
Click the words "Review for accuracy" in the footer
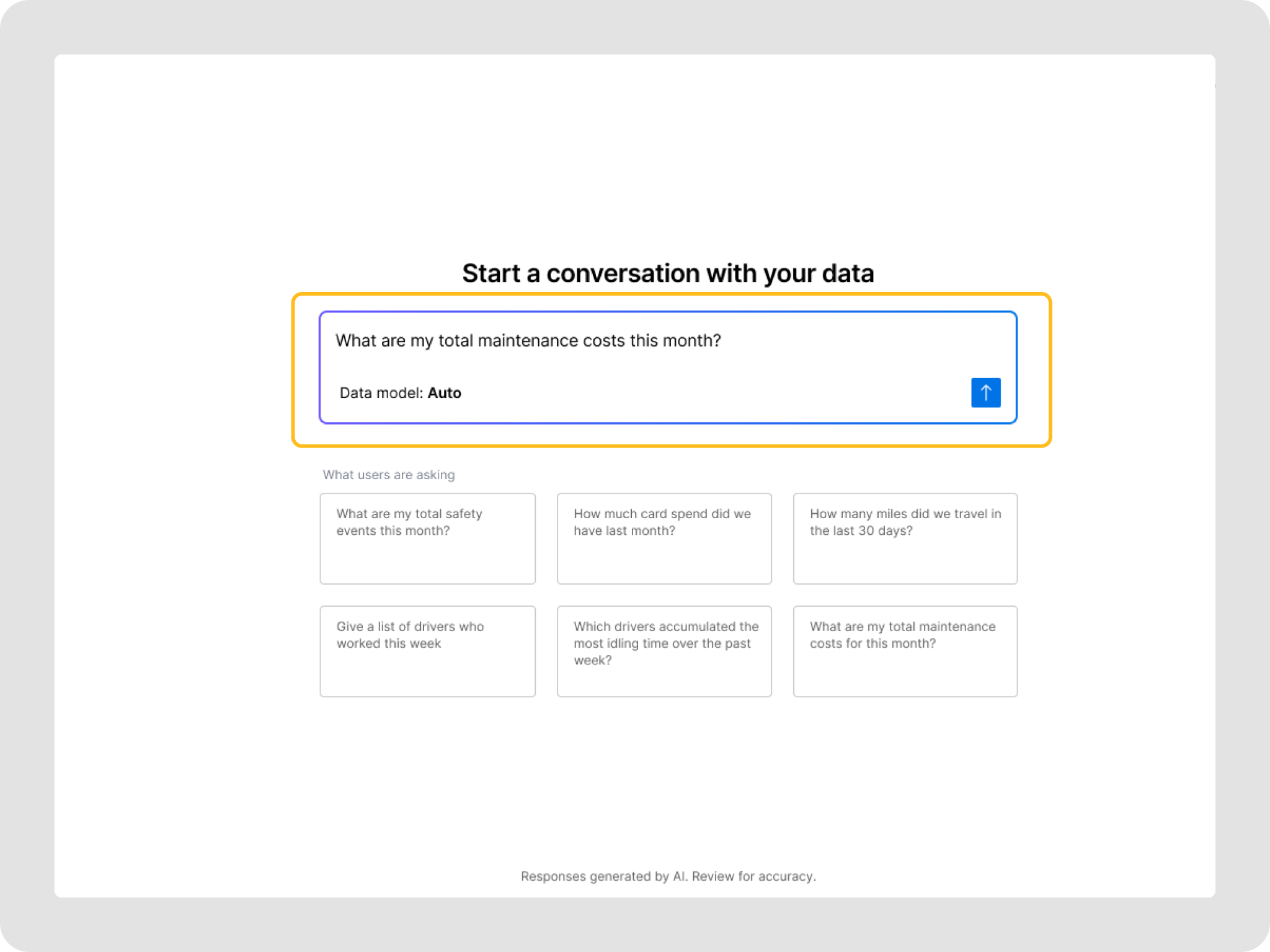(753, 876)
